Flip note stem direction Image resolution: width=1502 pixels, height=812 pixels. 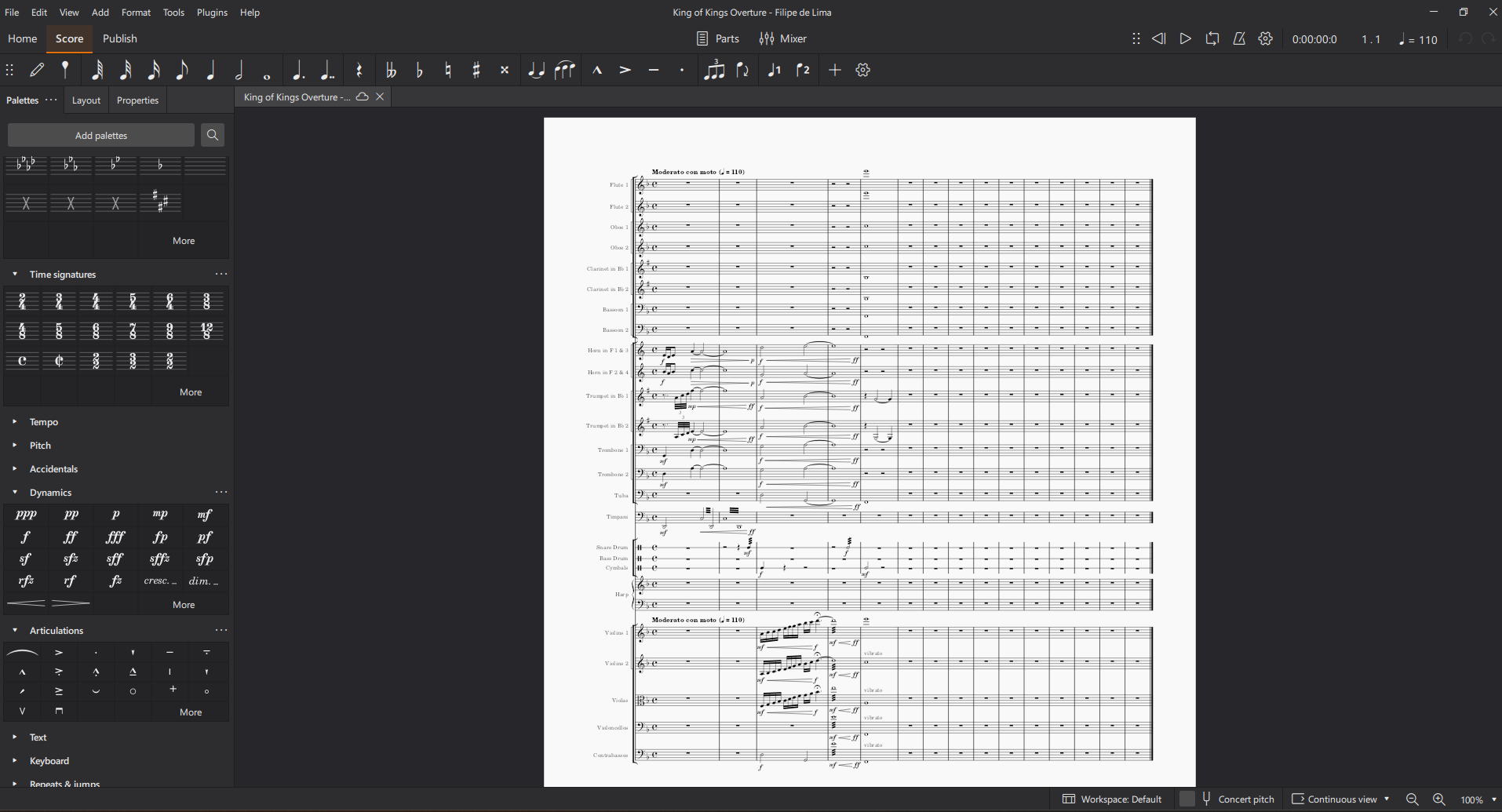coord(743,70)
